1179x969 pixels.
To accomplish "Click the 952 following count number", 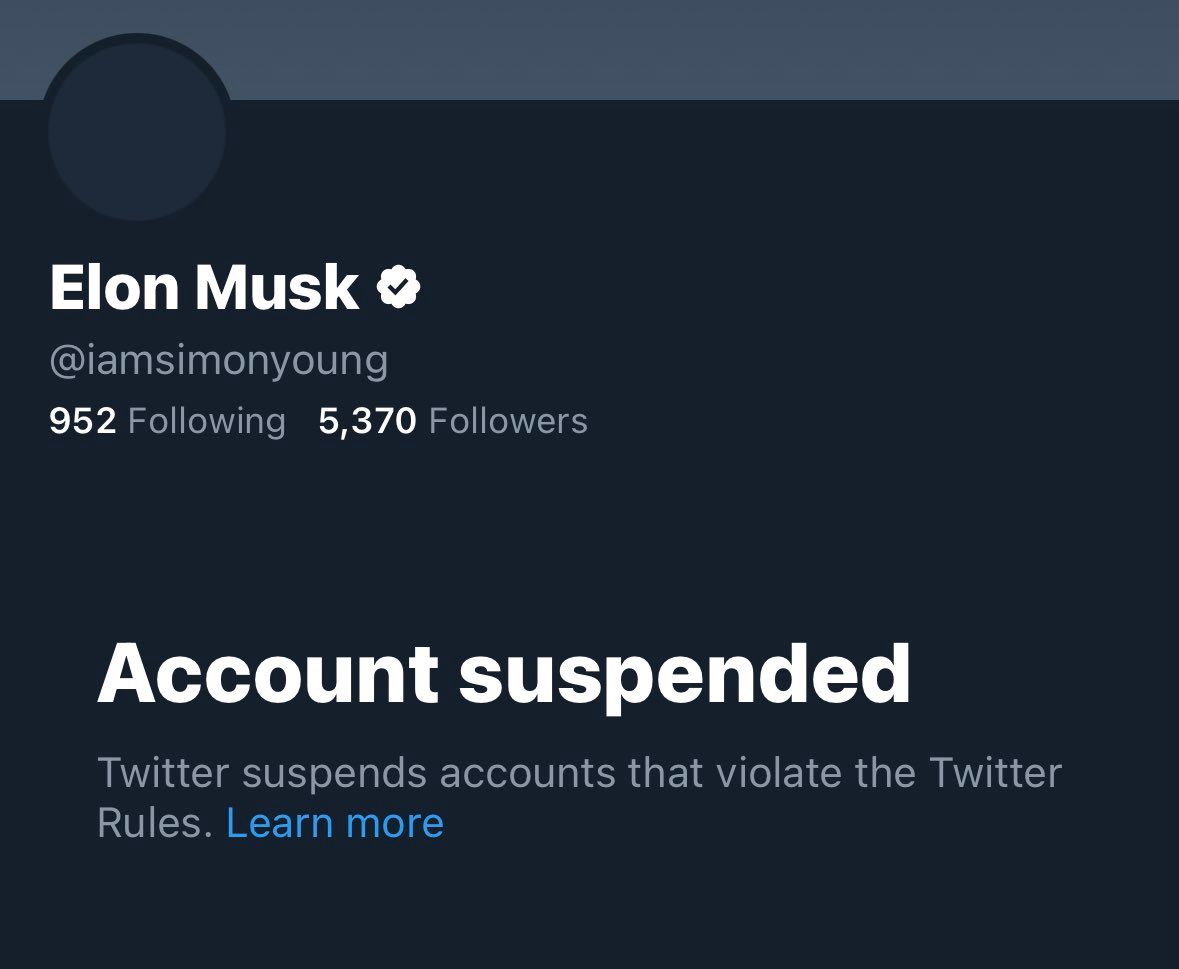I will (x=83, y=420).
